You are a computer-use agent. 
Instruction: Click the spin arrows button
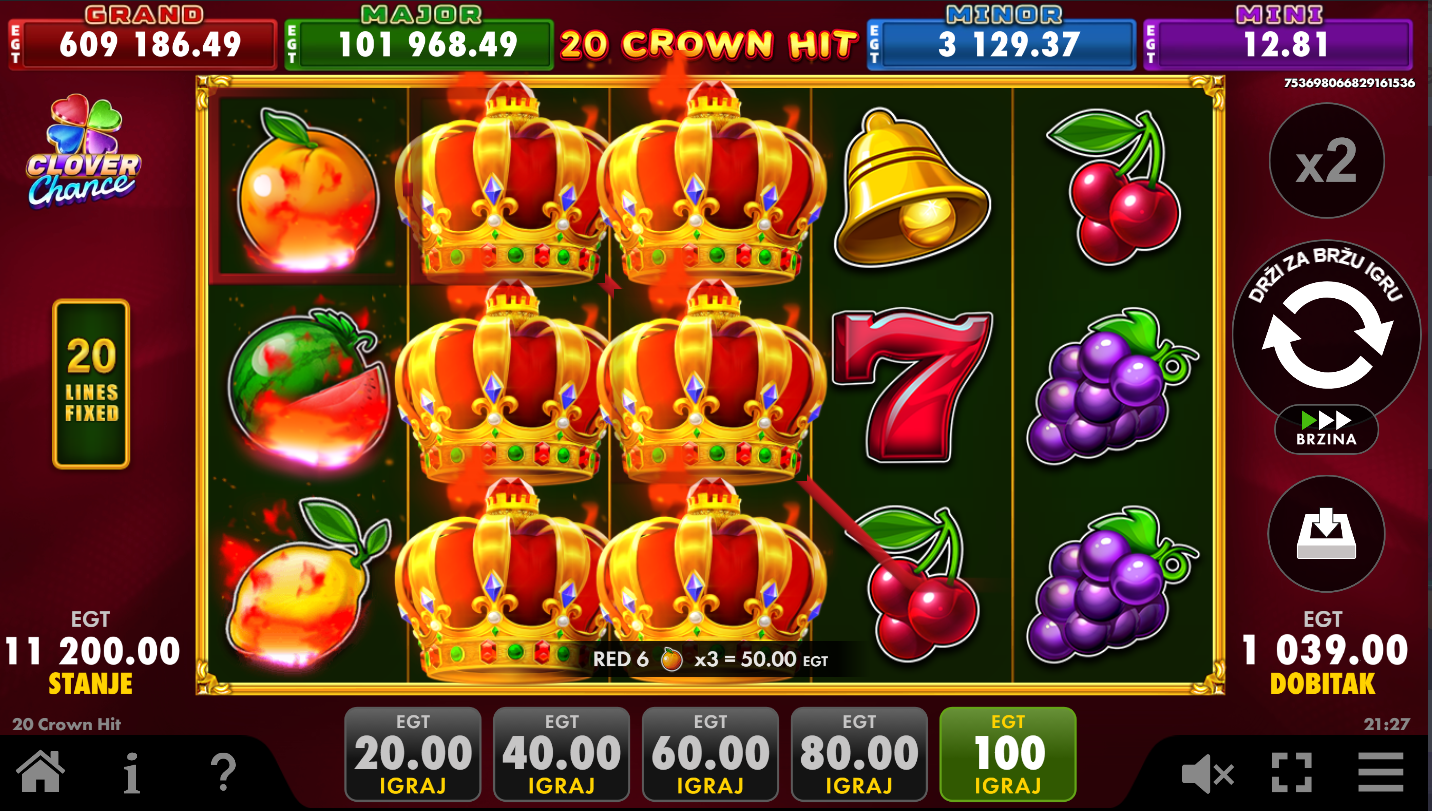coord(1326,335)
